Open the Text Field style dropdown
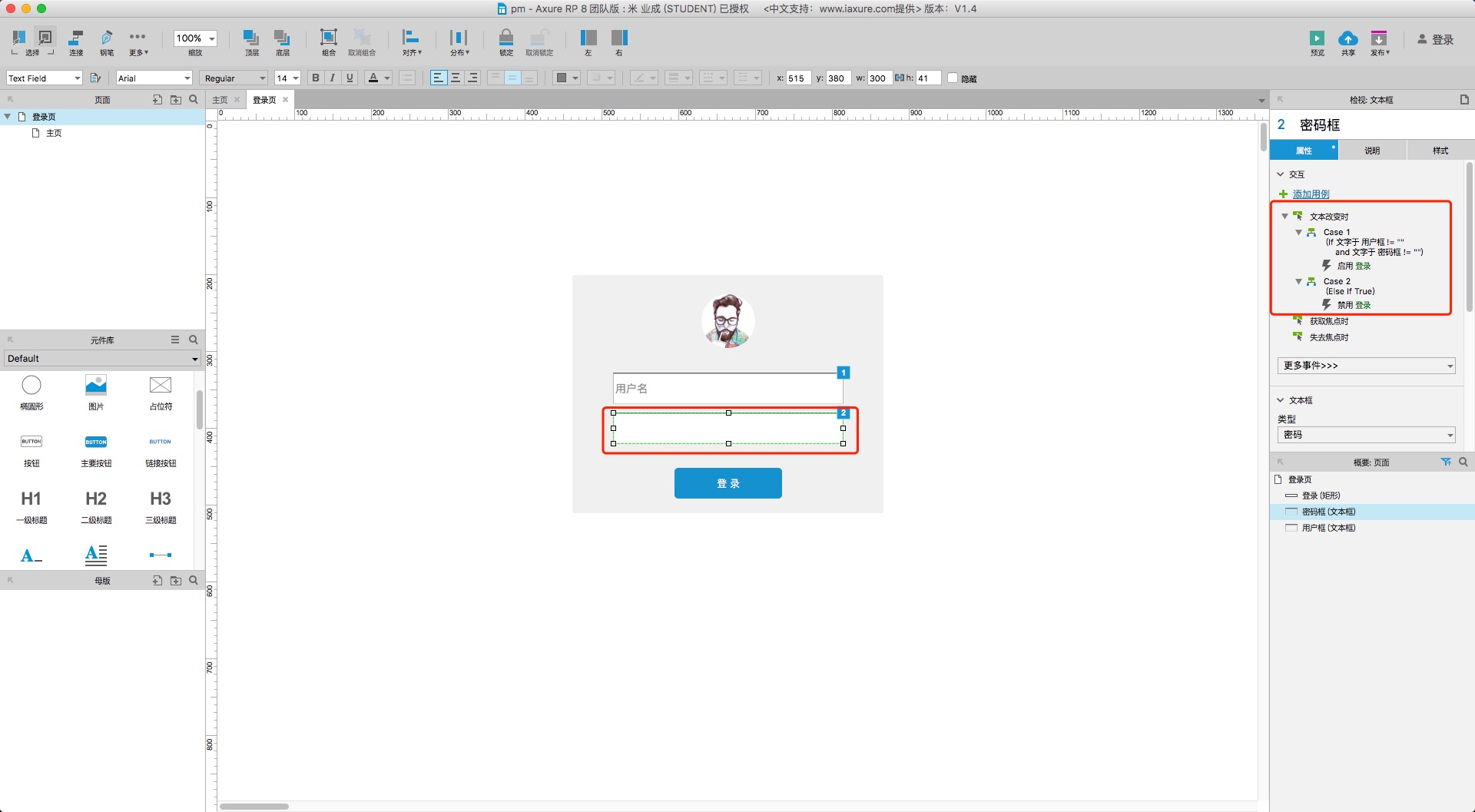The height and width of the screenshot is (812, 1475). [x=45, y=78]
